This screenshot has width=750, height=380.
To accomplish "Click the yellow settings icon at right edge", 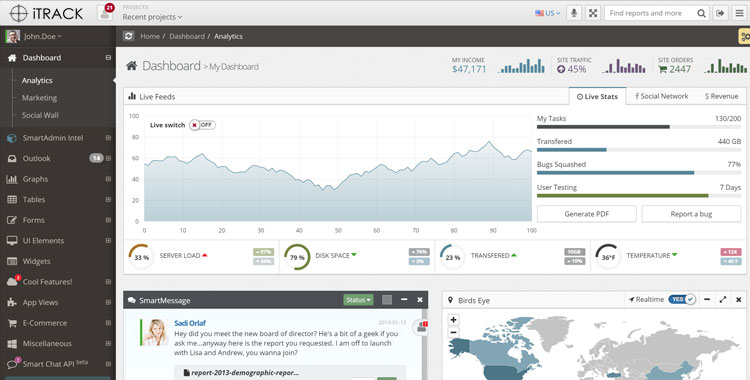I will click(744, 36).
